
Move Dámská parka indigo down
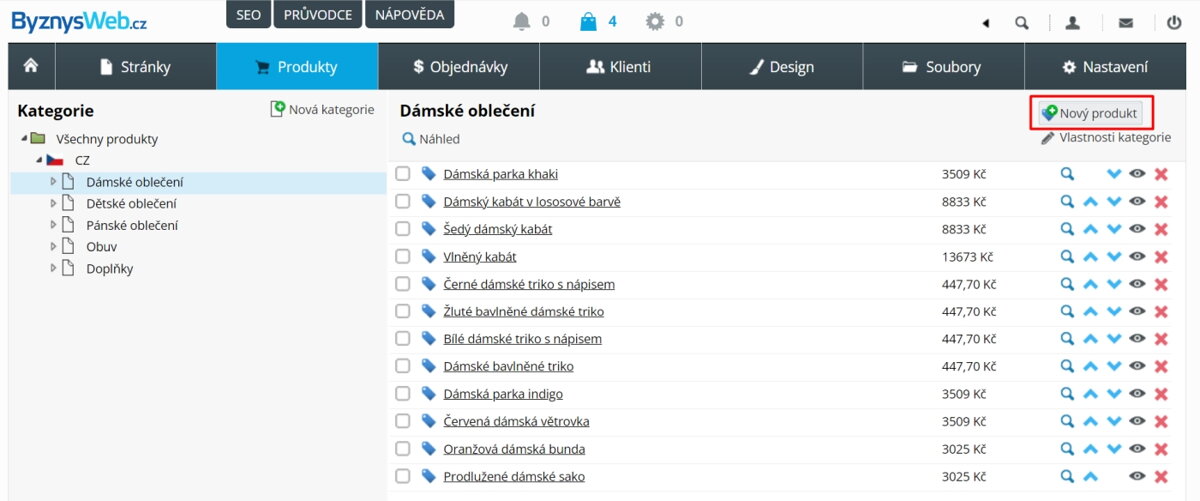[1114, 394]
